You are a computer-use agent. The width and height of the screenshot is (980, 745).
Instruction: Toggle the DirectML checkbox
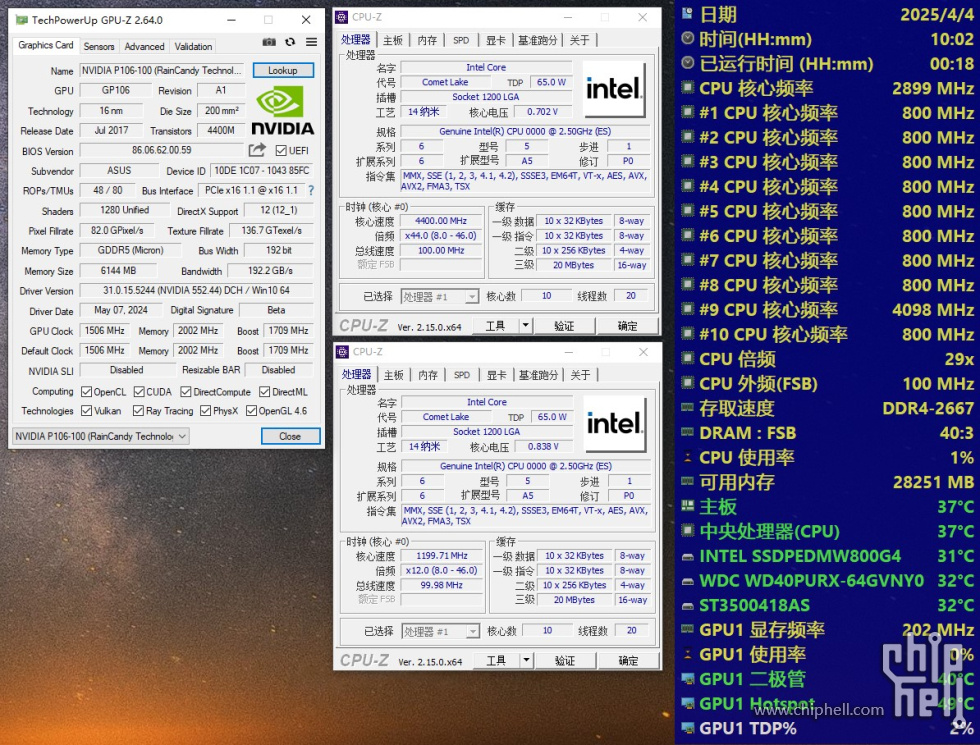(264, 391)
